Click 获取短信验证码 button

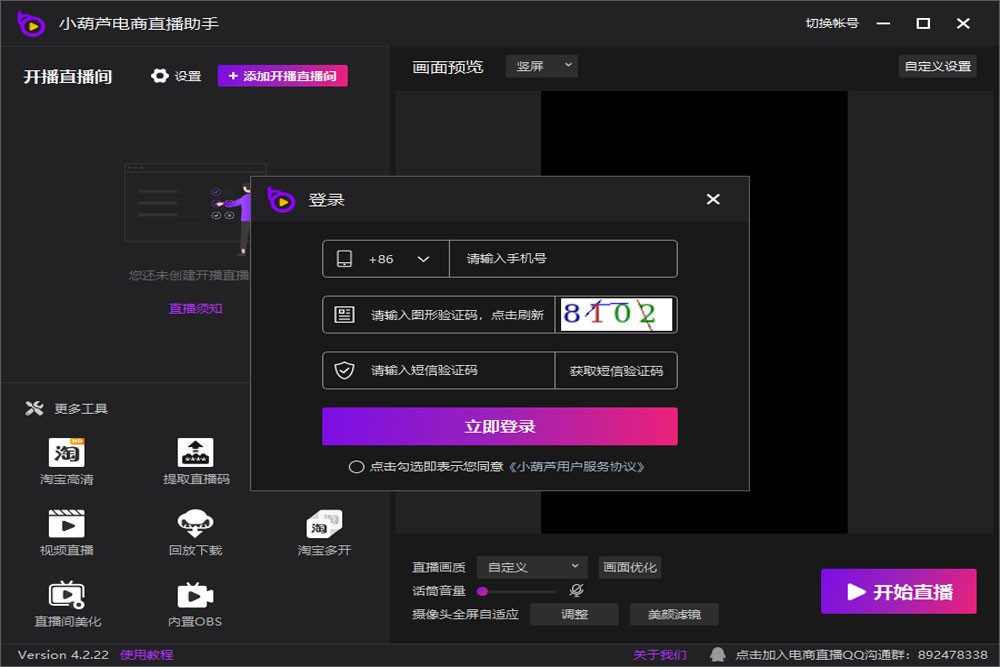(616, 370)
